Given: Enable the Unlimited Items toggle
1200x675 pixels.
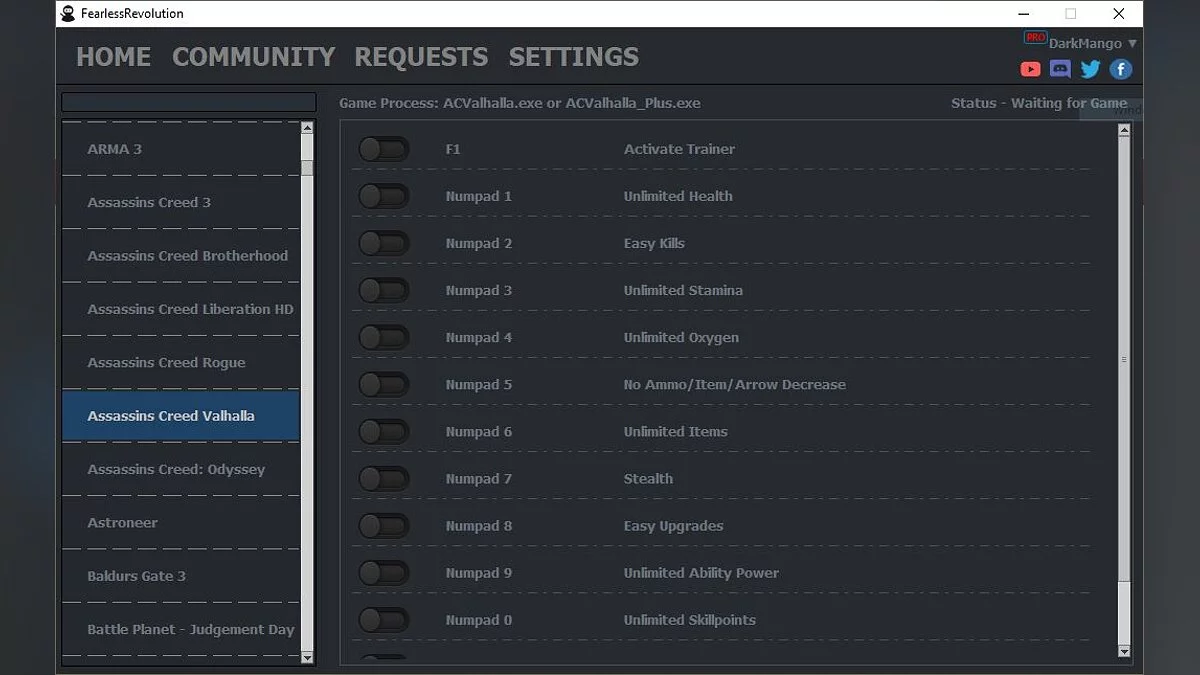Looking at the screenshot, I should click(x=384, y=431).
